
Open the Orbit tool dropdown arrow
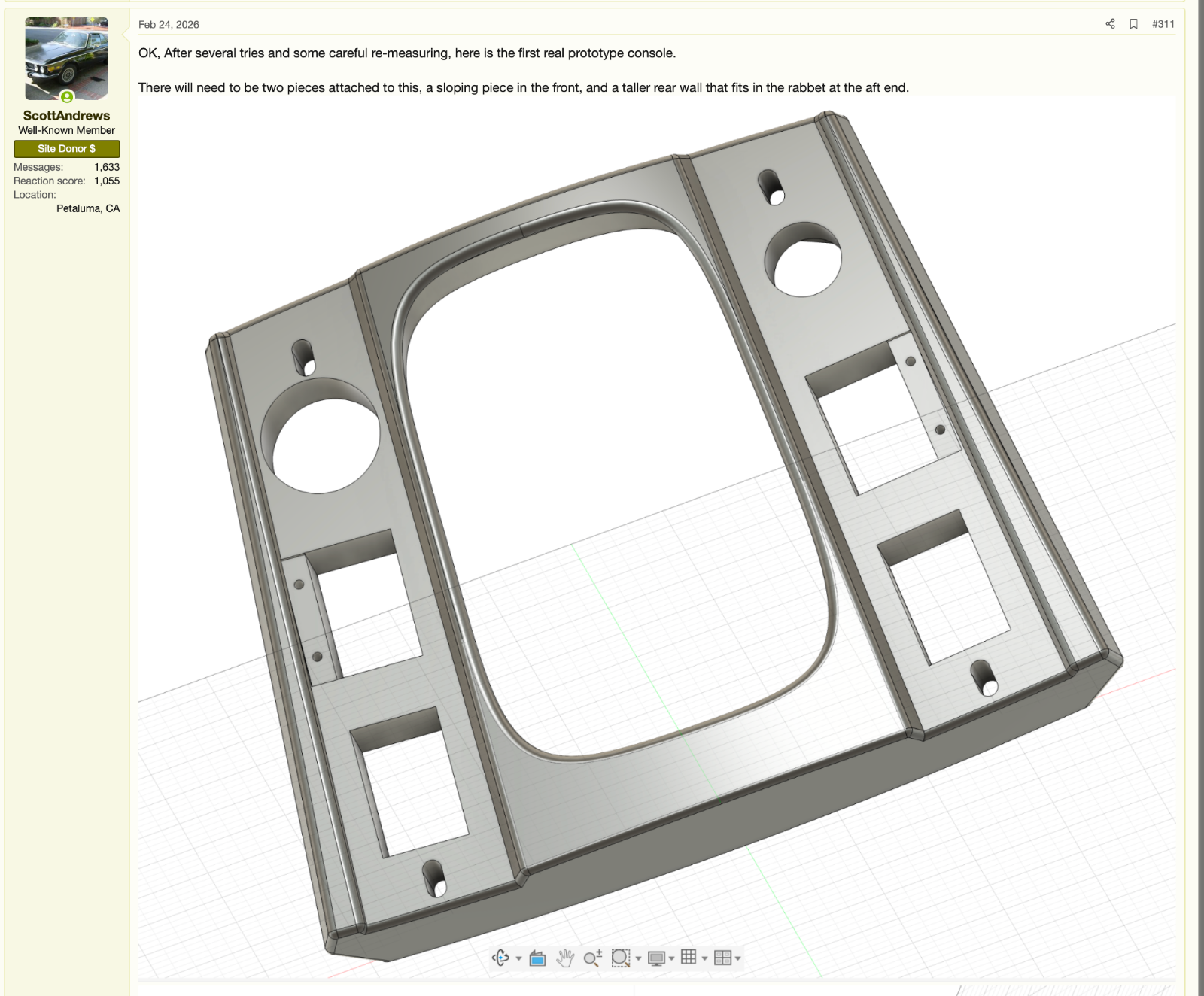tap(518, 958)
